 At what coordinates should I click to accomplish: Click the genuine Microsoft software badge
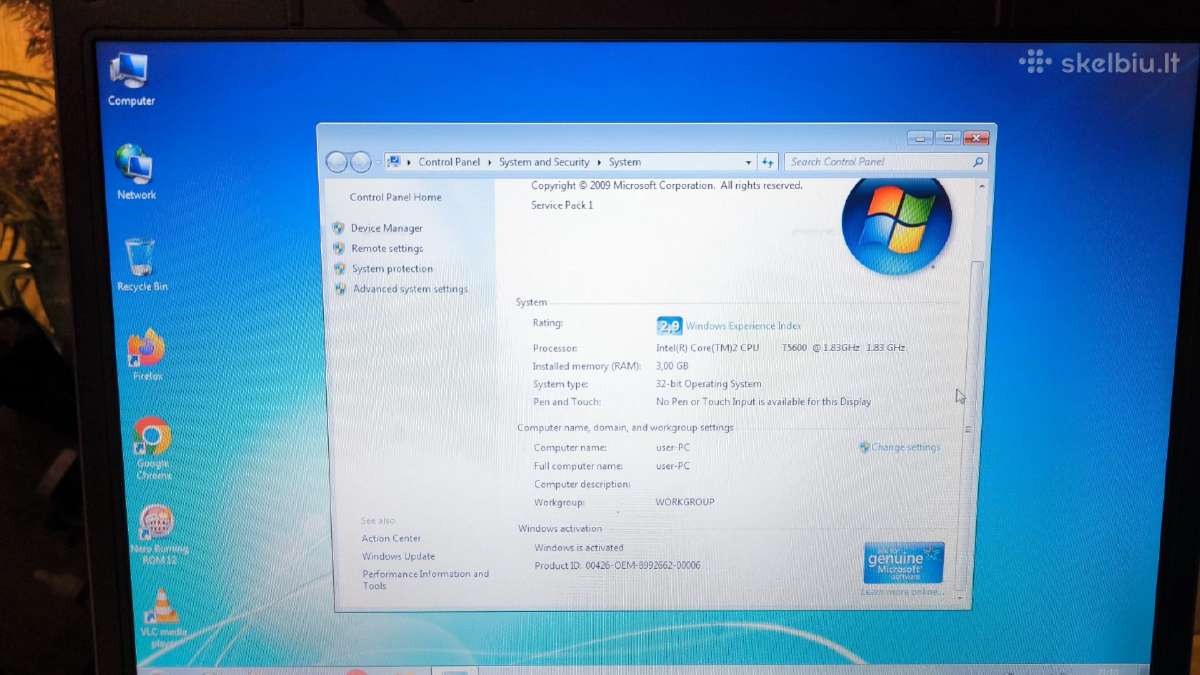[x=904, y=563]
